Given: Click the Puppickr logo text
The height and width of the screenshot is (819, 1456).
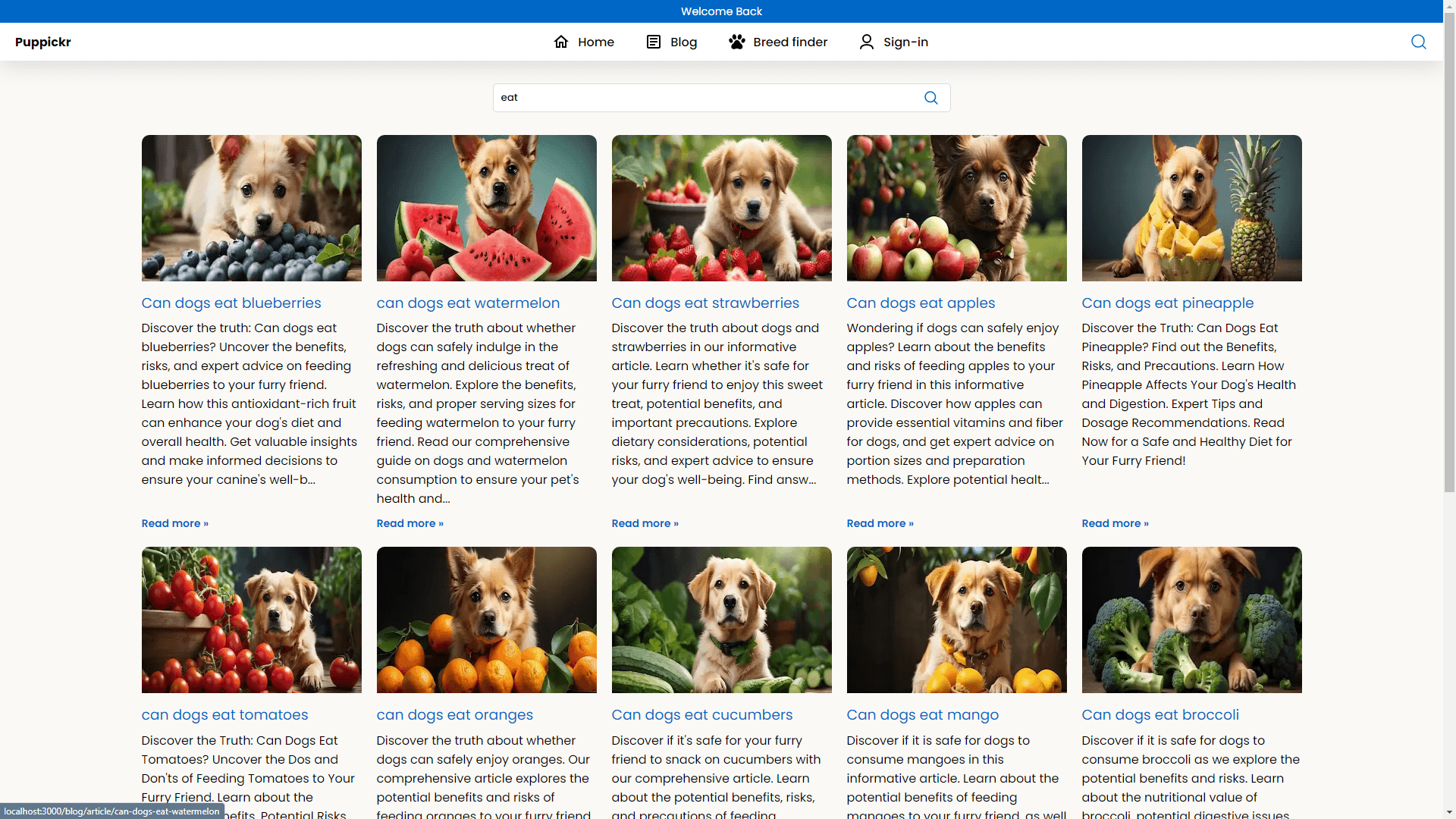Looking at the screenshot, I should point(43,42).
